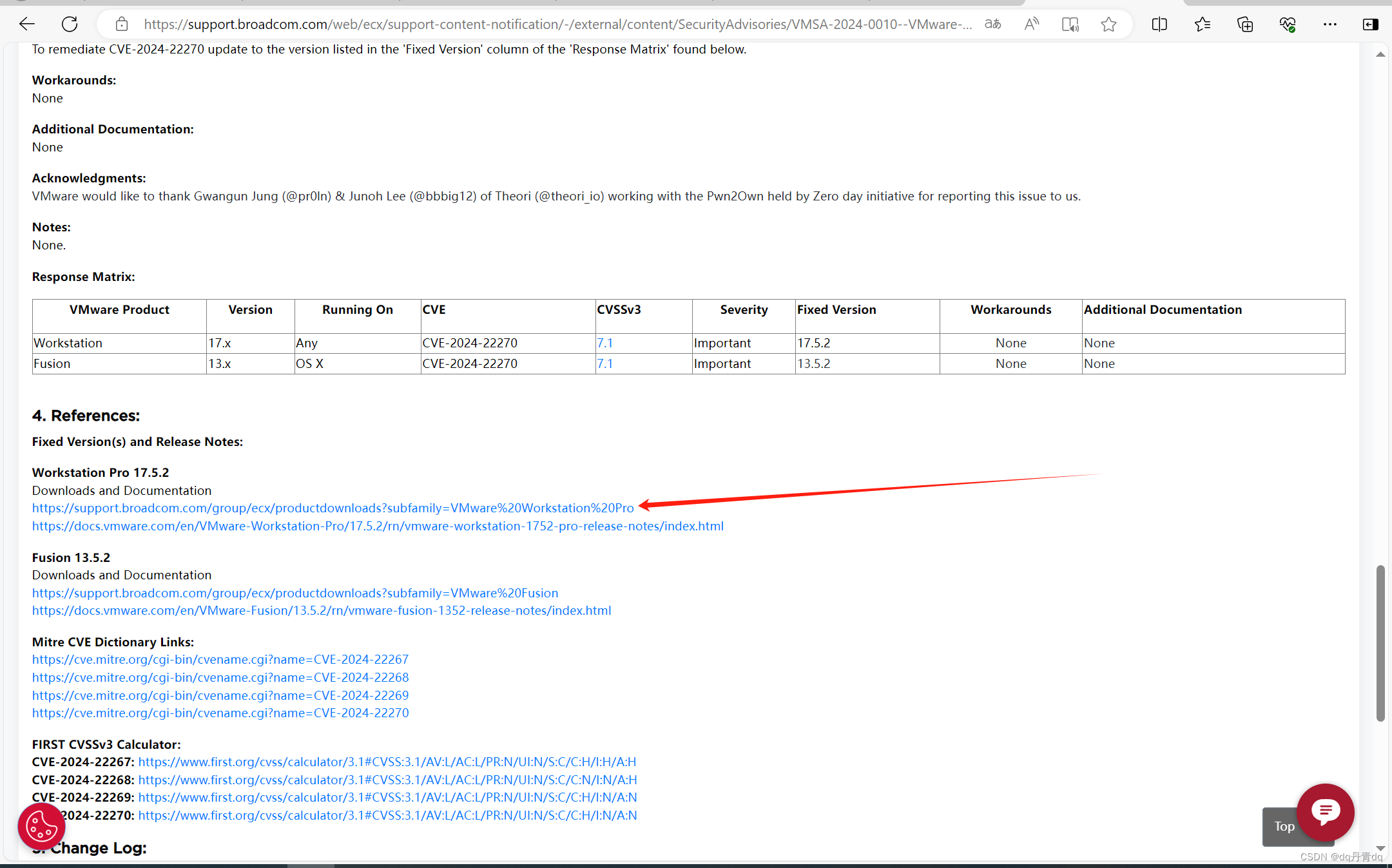The image size is (1392, 868).
Task: Click the read aloud icon
Action: pyautogui.click(x=1031, y=24)
